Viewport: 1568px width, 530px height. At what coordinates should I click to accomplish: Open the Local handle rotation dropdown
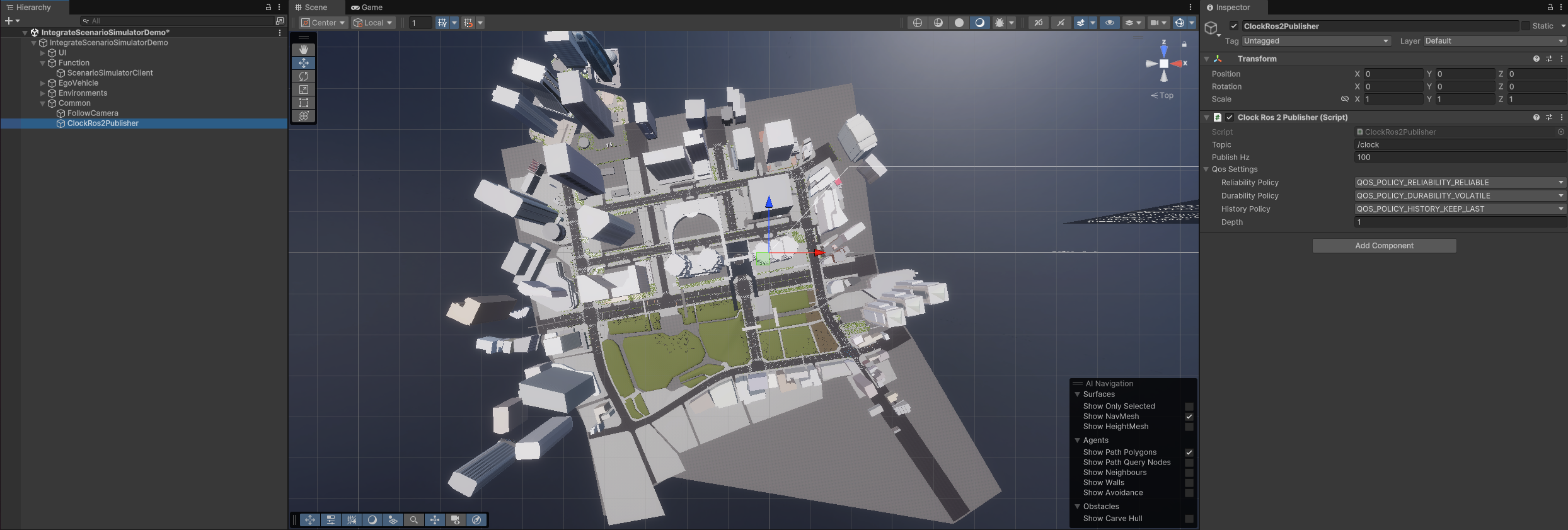click(x=373, y=23)
